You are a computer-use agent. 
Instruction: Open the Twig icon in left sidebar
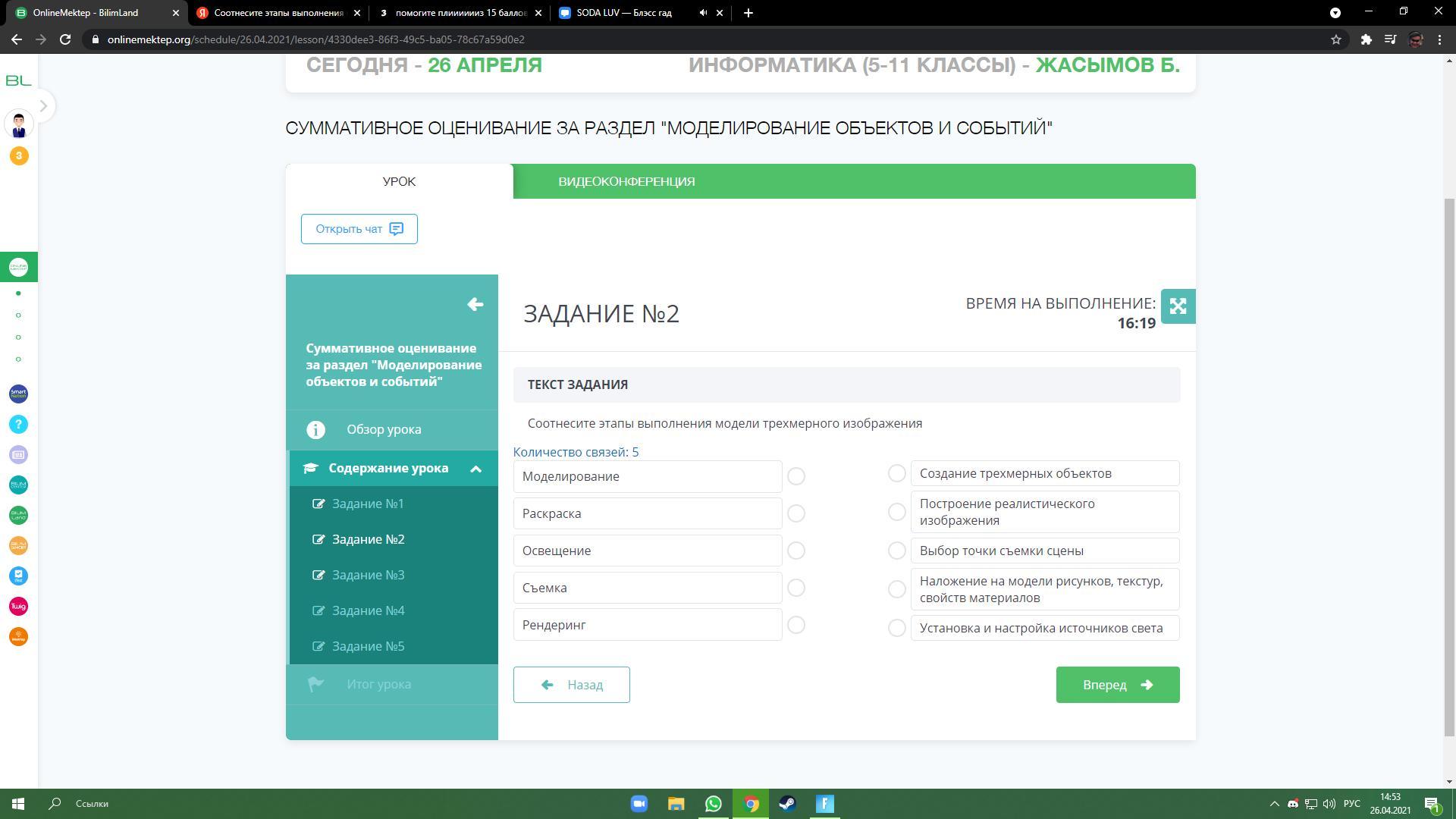point(18,606)
